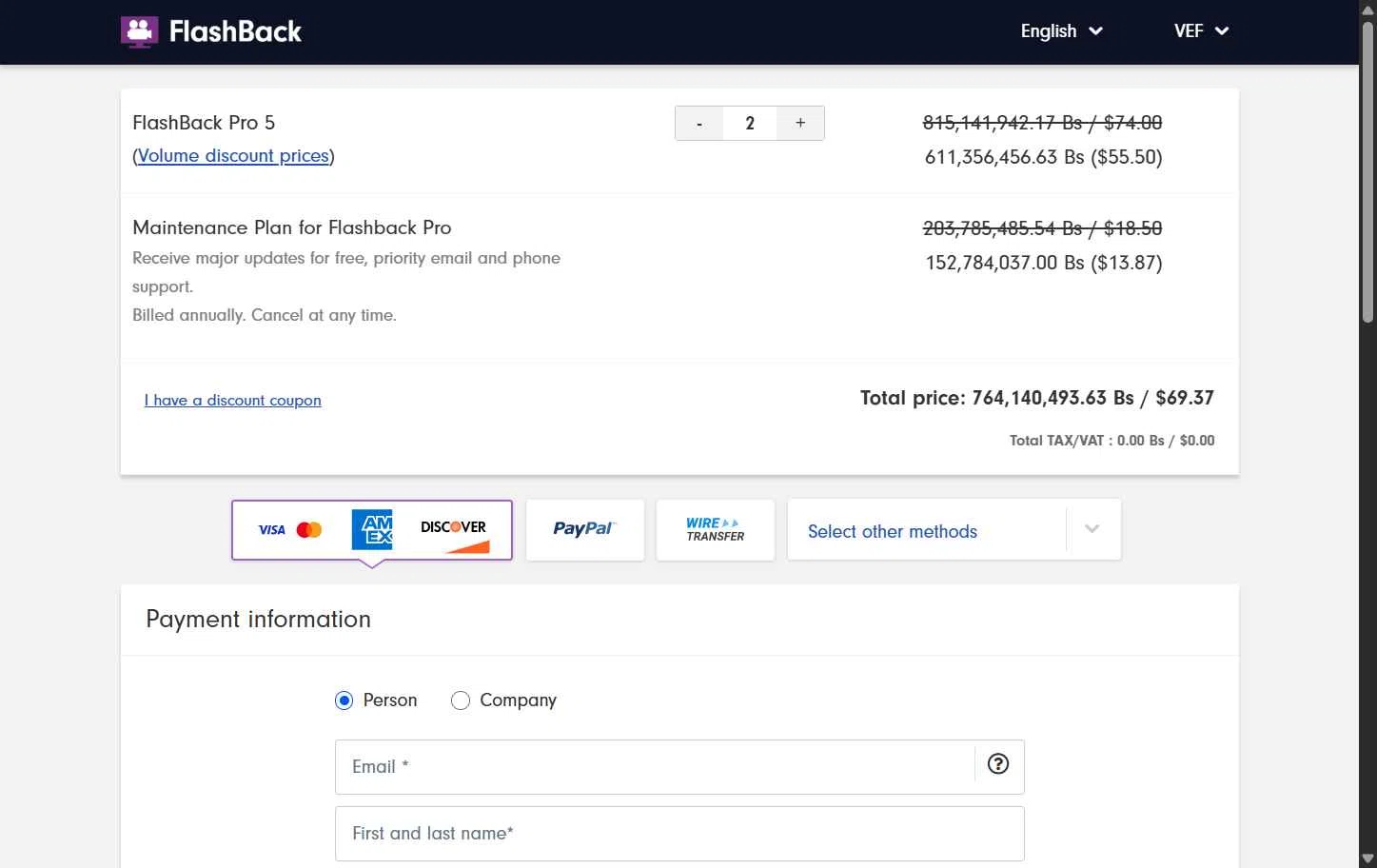The image size is (1377, 868).
Task: Select the Company radio button
Action: tap(461, 700)
